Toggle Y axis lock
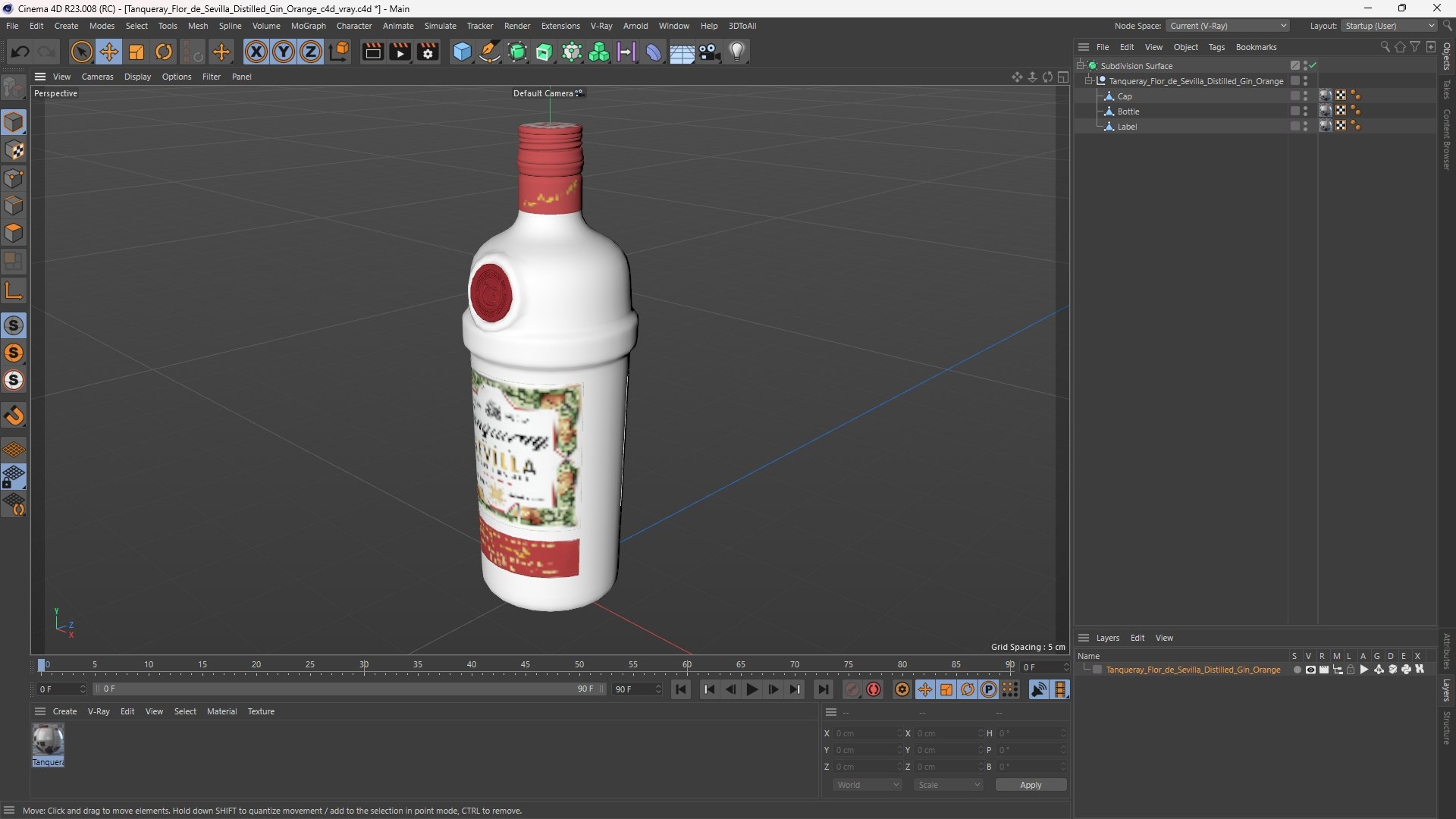The width and height of the screenshot is (1456, 819). point(284,52)
